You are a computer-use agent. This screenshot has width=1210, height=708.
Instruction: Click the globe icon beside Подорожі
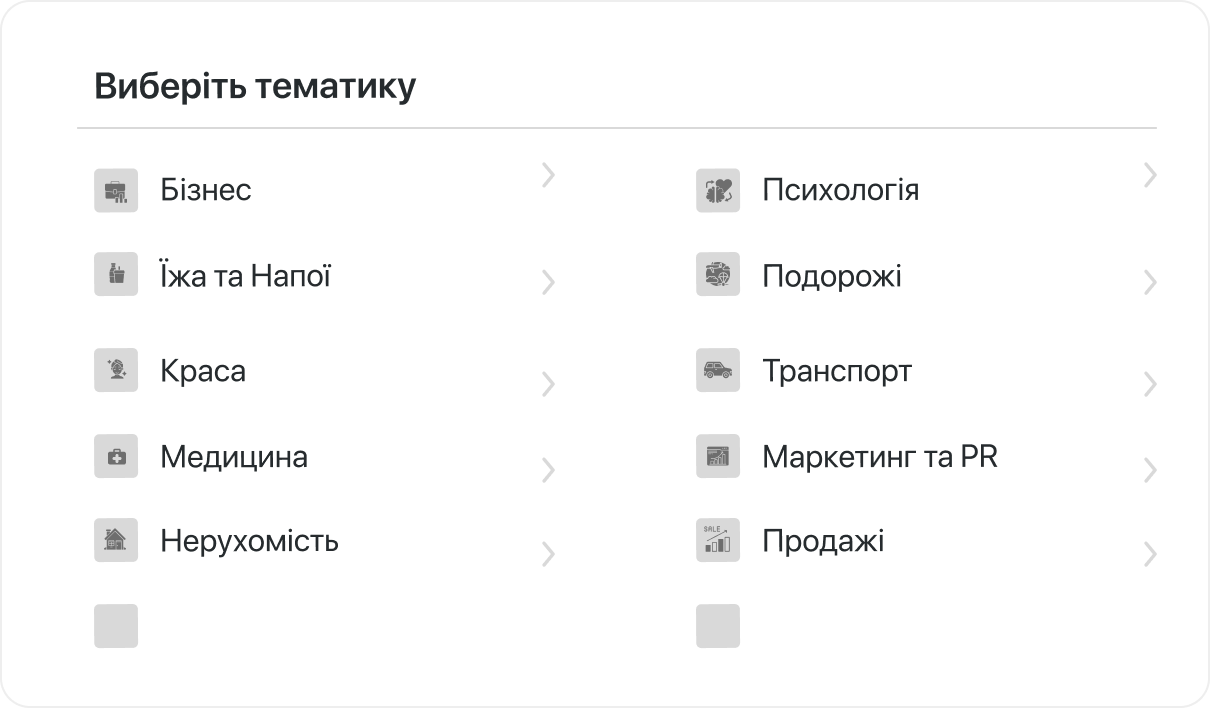click(718, 274)
